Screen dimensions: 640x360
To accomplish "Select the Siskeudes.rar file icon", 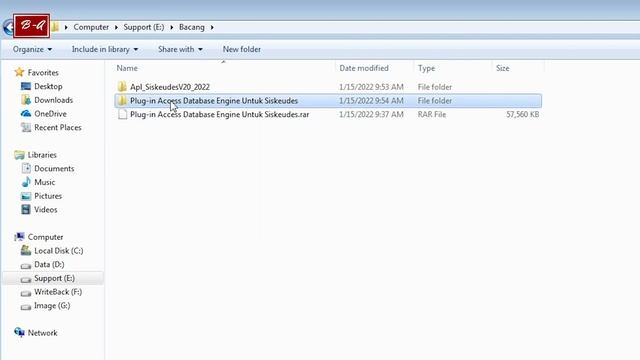I will coord(122,114).
